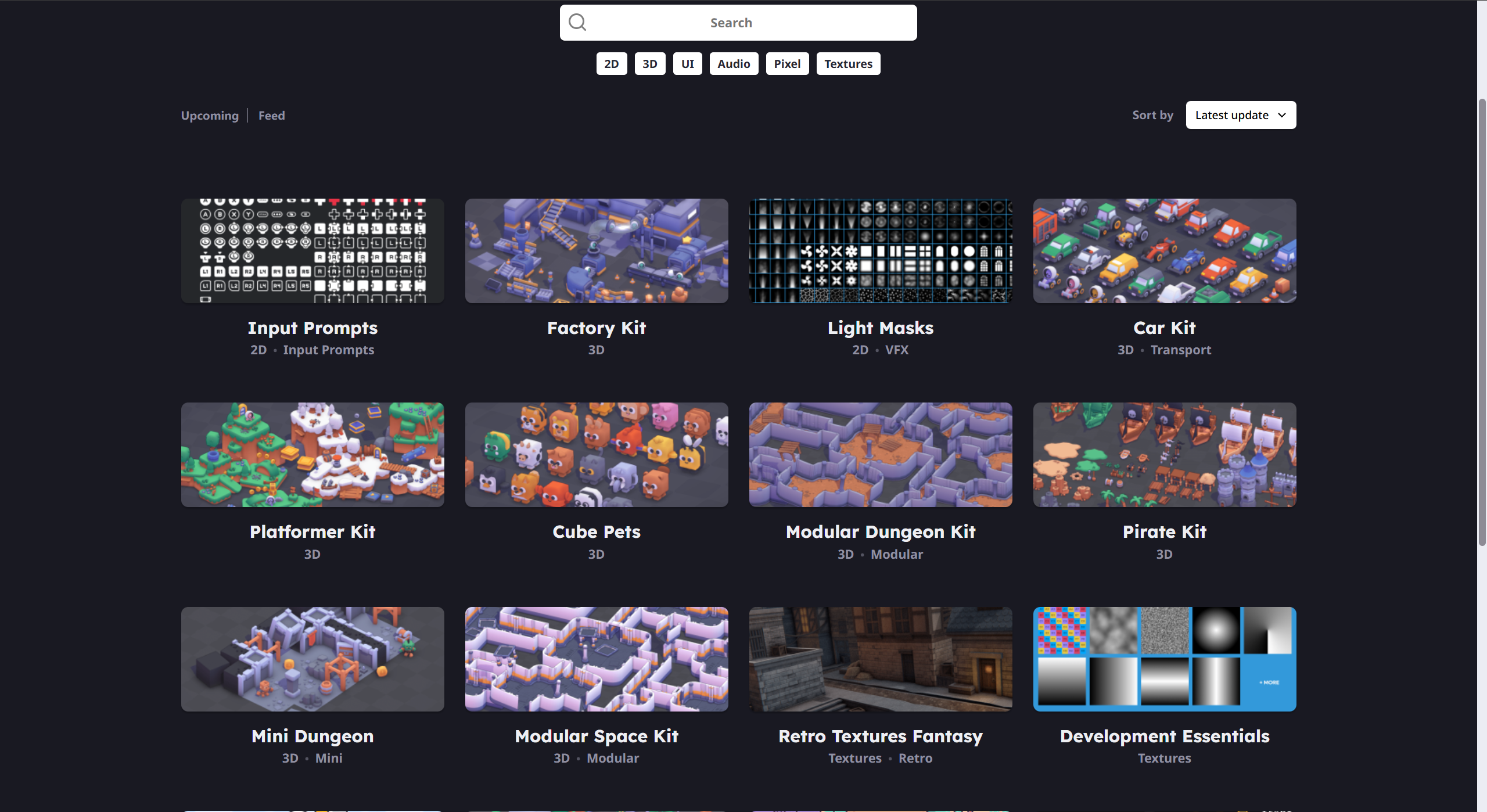Screen dimensions: 1487x812
Task: Select the Pixel filter chip
Action: click(787, 64)
